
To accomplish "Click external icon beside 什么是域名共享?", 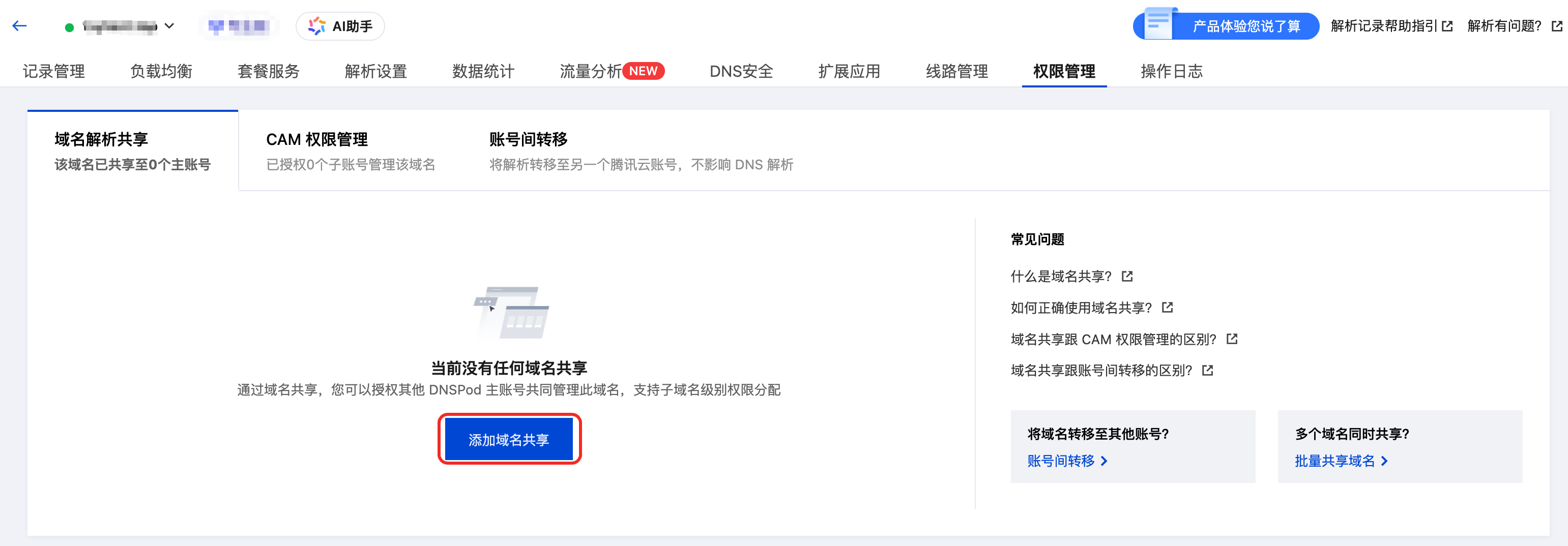I will (x=1127, y=276).
